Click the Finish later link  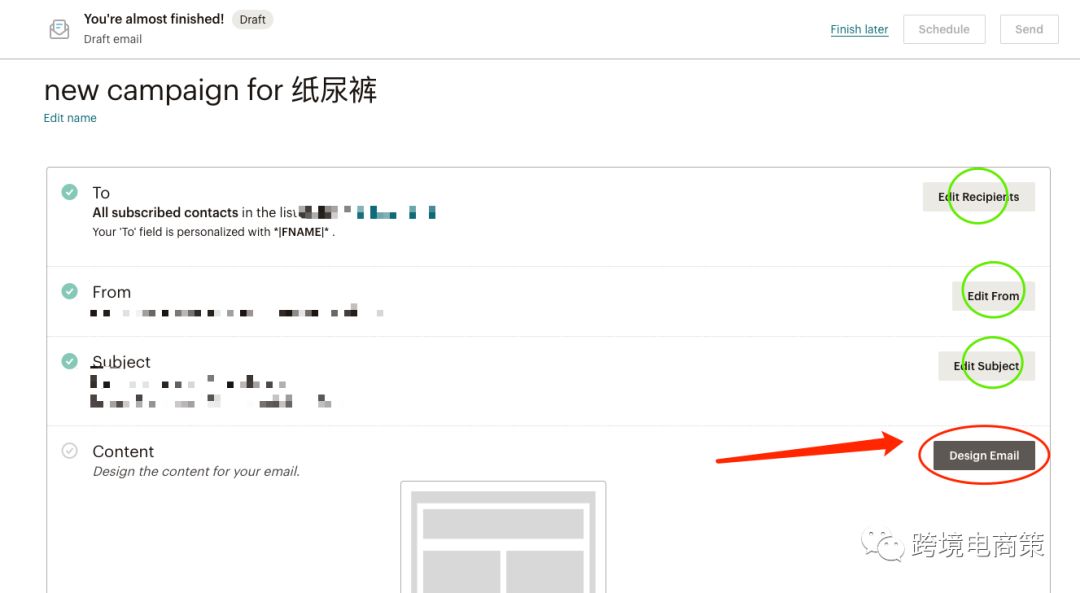(x=859, y=29)
